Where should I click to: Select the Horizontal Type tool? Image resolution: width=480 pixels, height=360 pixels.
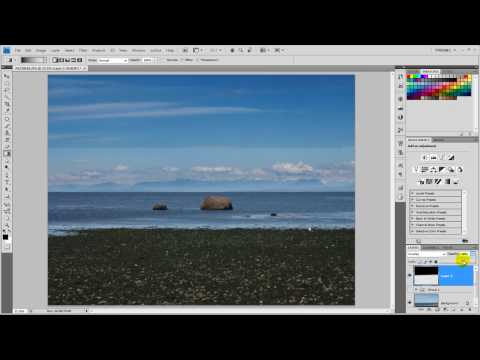click(7, 182)
